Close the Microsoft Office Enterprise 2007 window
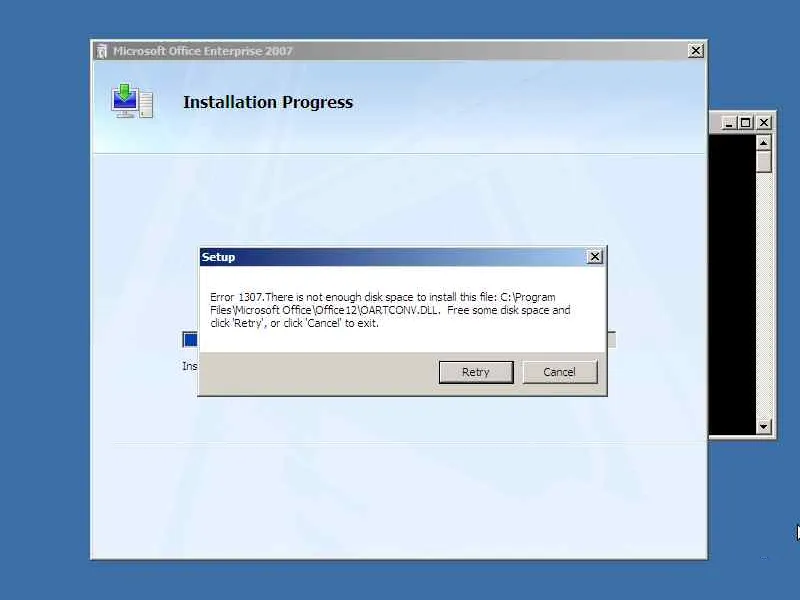This screenshot has height=600, width=800. (x=695, y=51)
